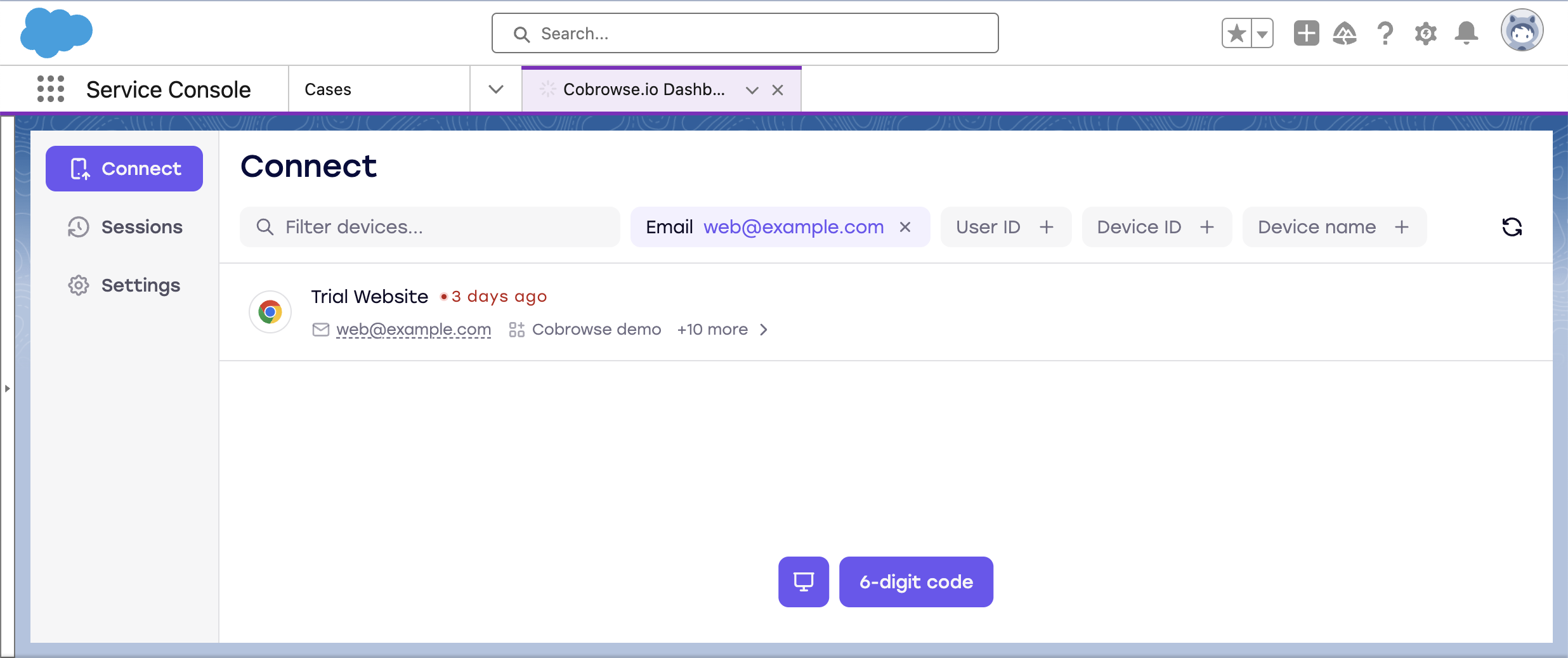Expand the +10 more device details

pos(722,330)
